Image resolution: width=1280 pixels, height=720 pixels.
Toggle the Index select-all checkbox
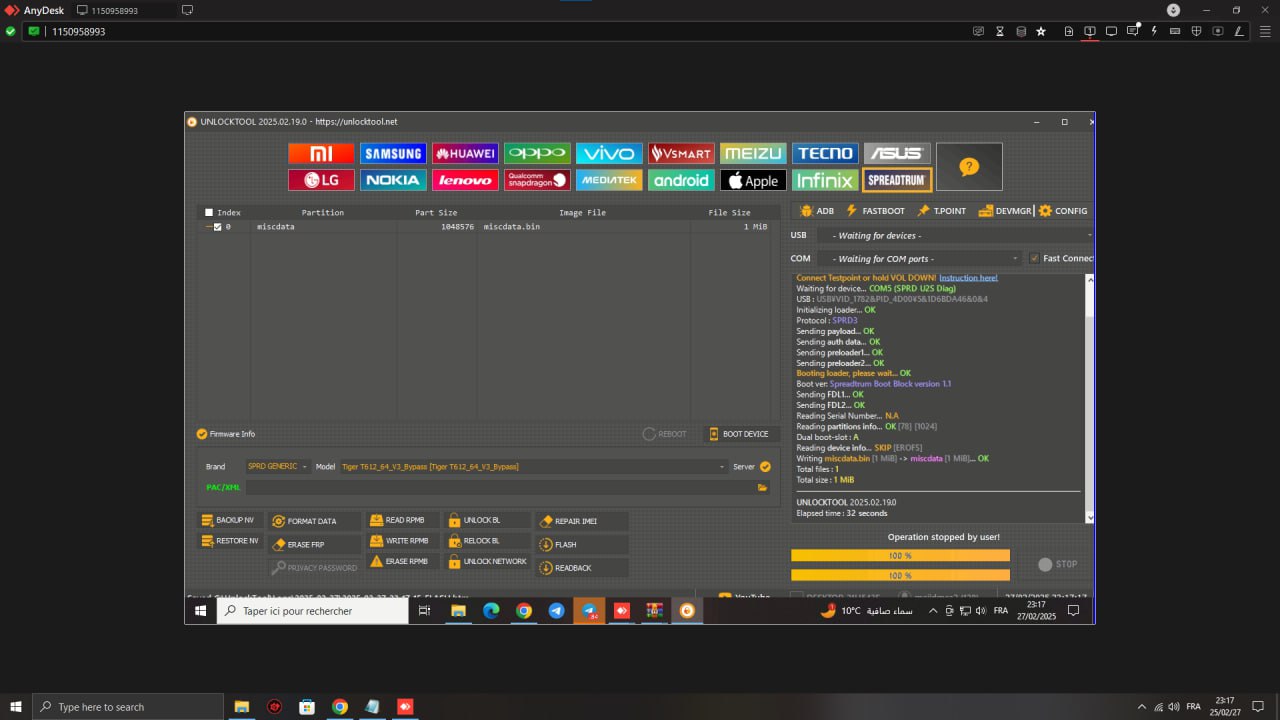click(x=209, y=212)
